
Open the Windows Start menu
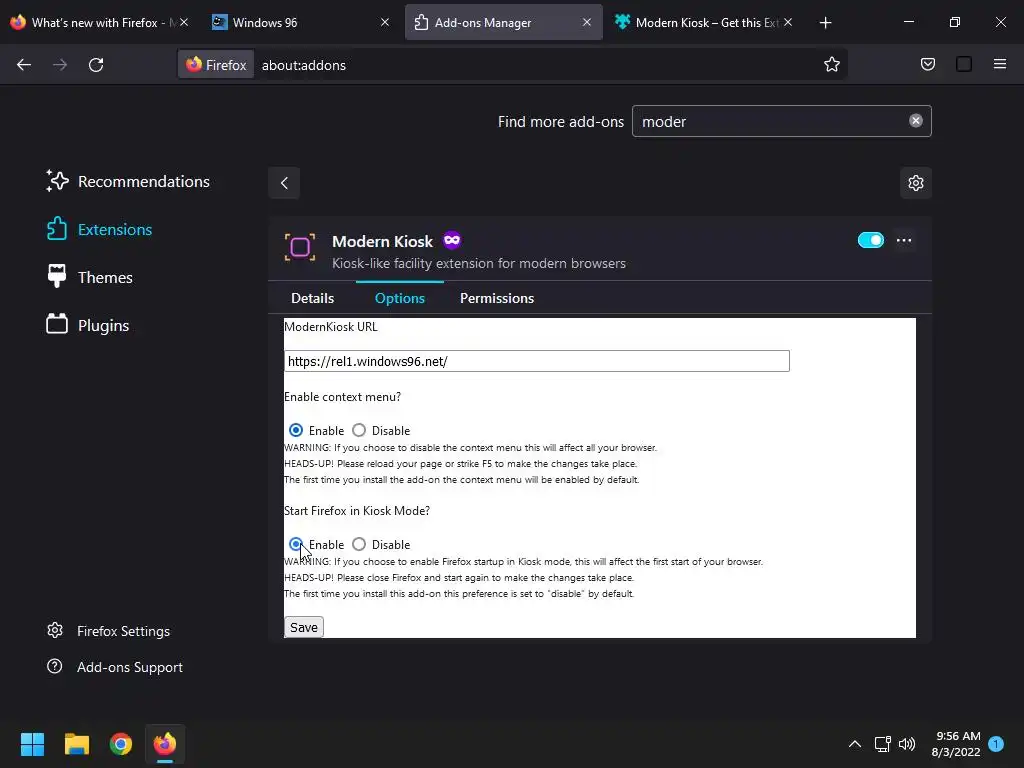tap(32, 744)
